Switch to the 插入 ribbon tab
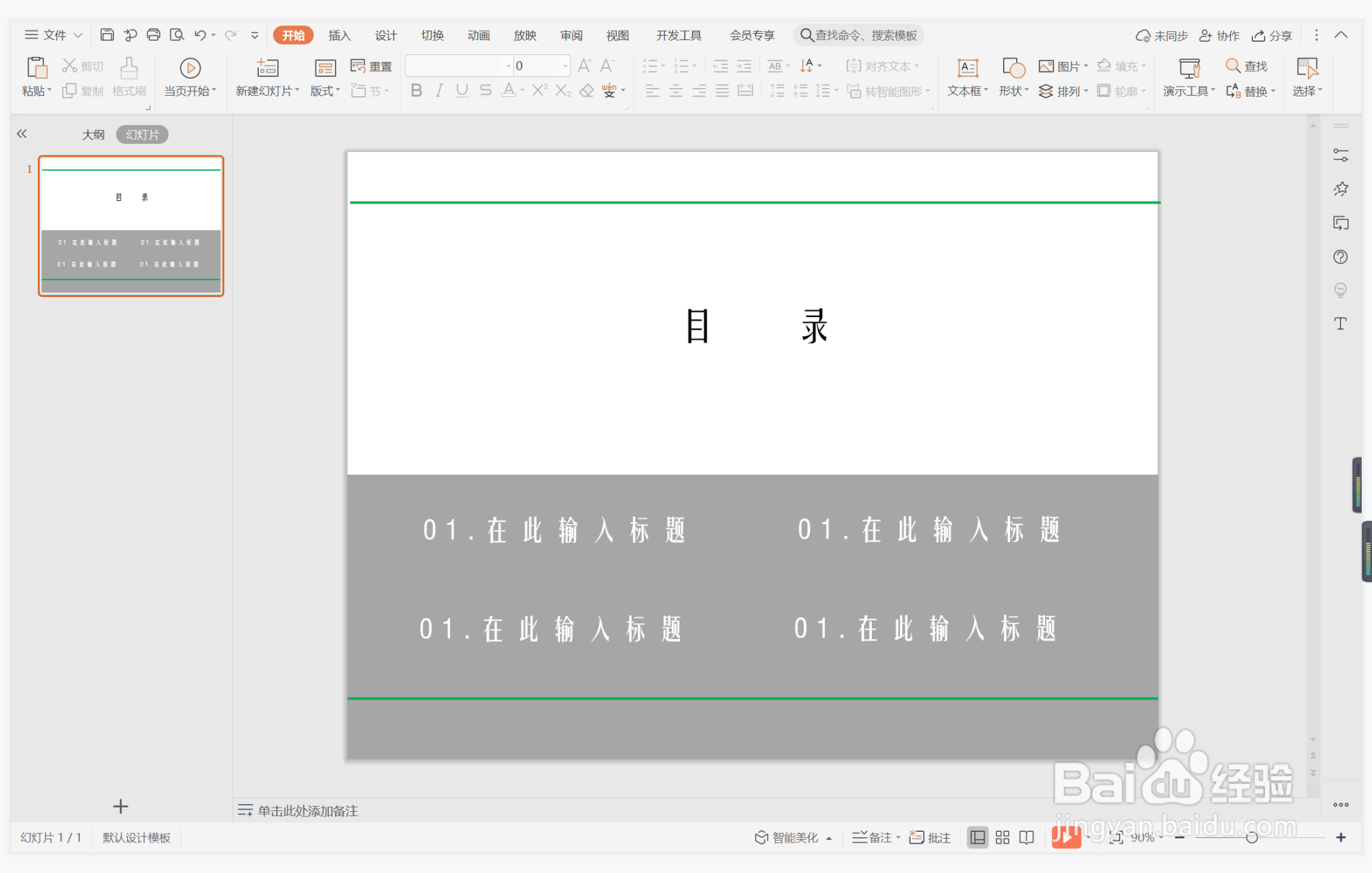The height and width of the screenshot is (873, 1372). coord(339,34)
